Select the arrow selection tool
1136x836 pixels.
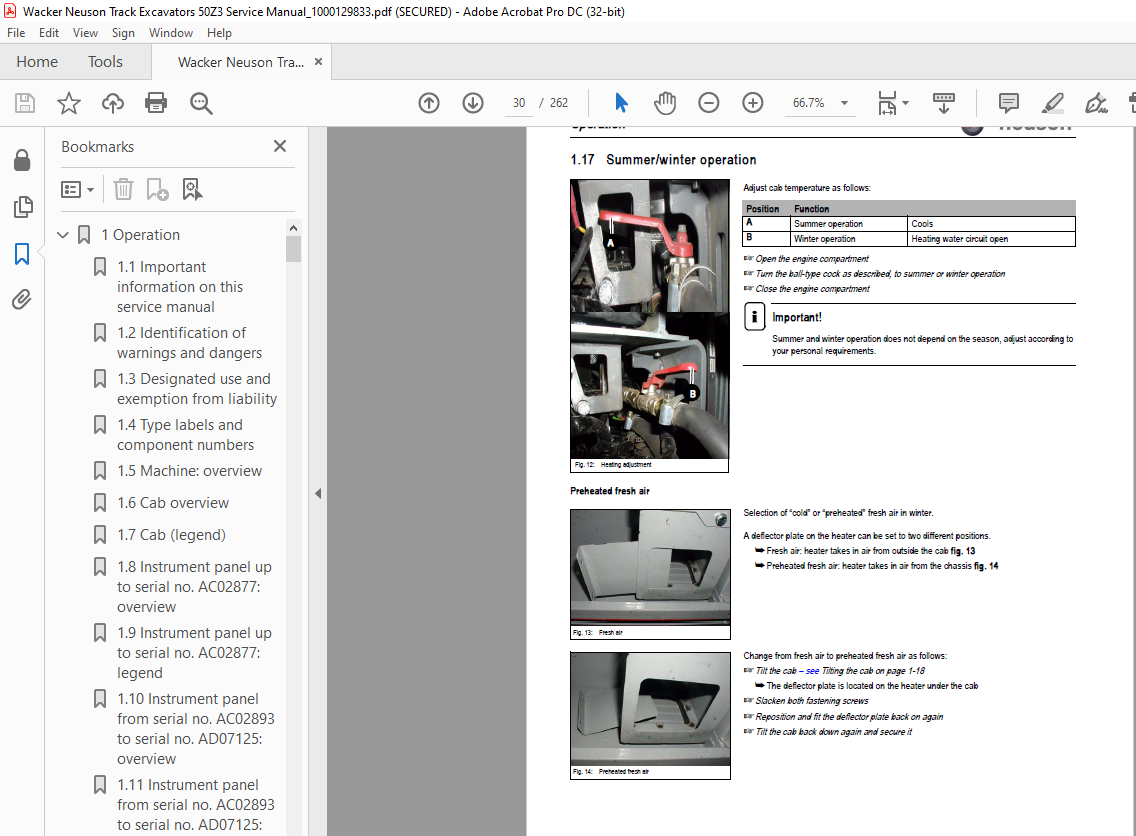coord(621,103)
